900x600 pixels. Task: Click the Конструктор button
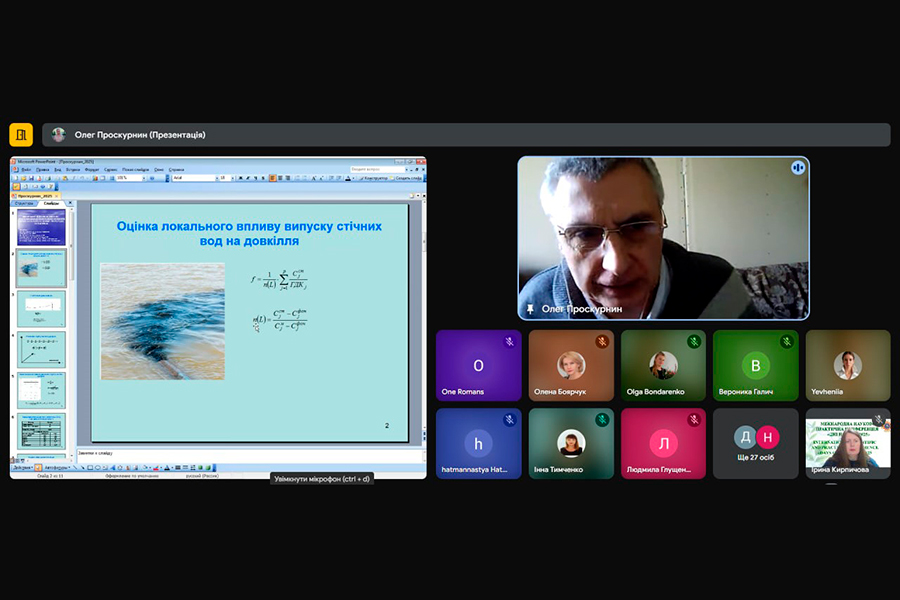click(373, 178)
